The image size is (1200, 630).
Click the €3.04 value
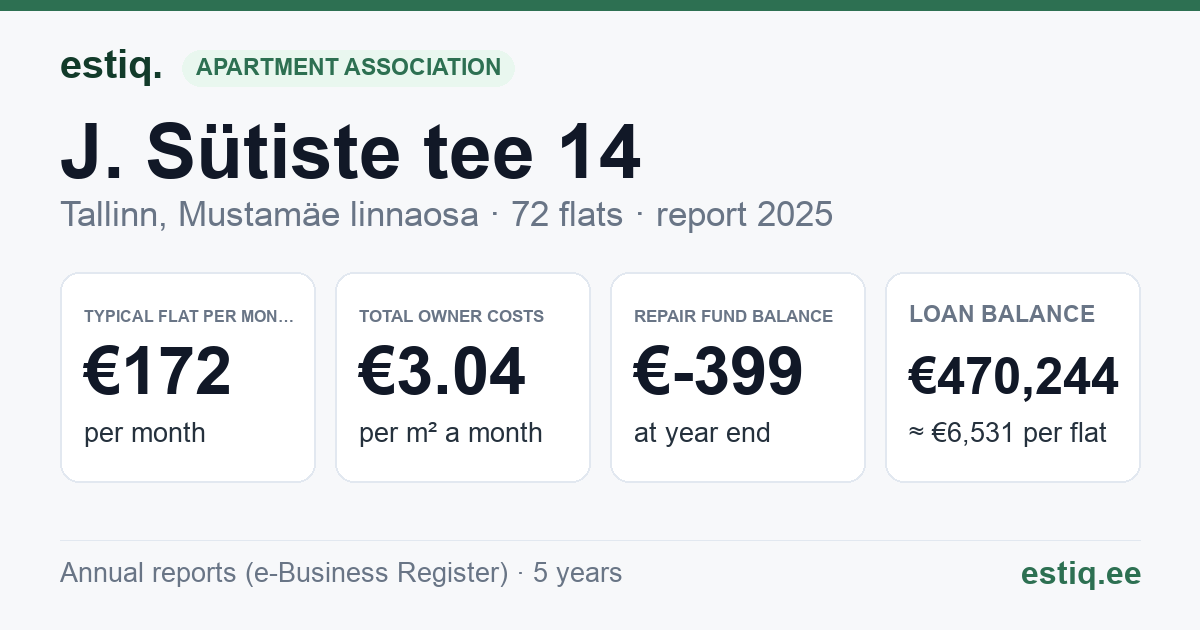pos(442,371)
